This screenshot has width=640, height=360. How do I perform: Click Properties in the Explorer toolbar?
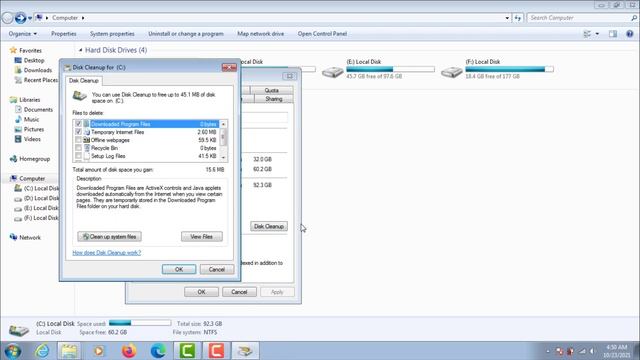click(x=64, y=34)
